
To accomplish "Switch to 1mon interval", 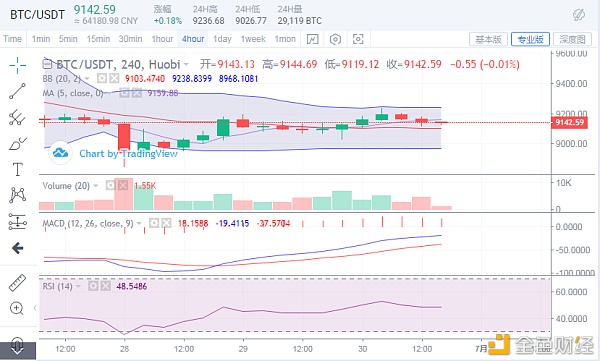I will pyautogui.click(x=285, y=39).
